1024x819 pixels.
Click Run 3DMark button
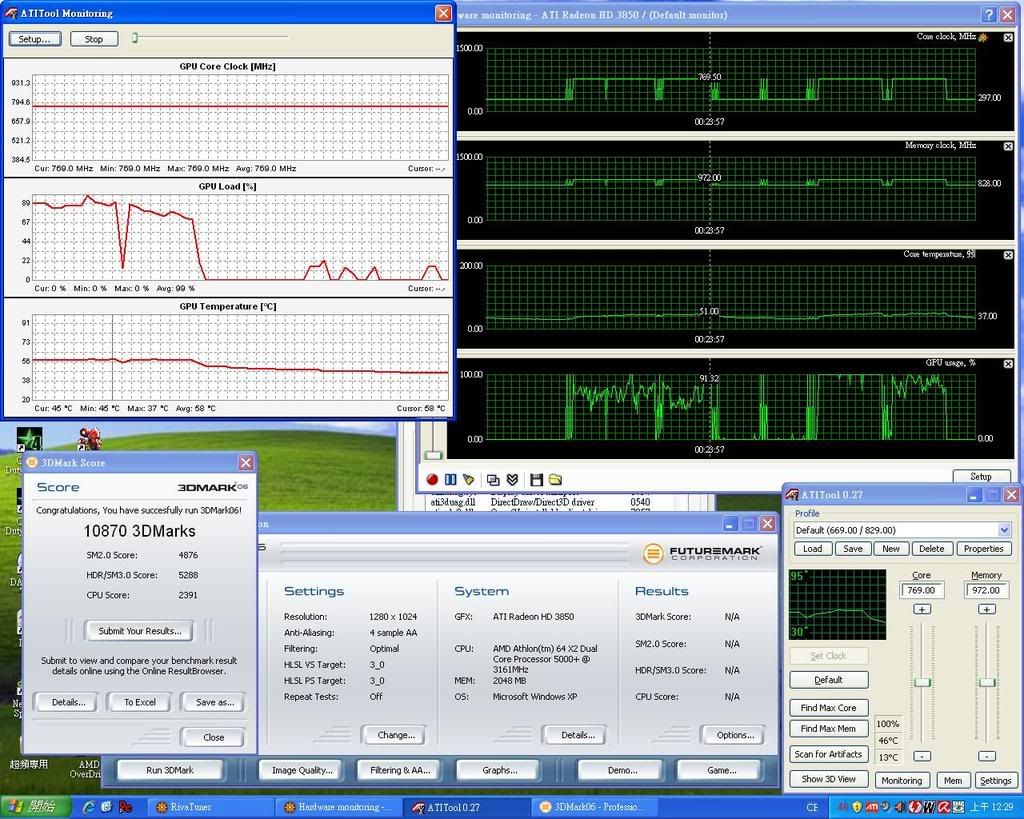170,771
